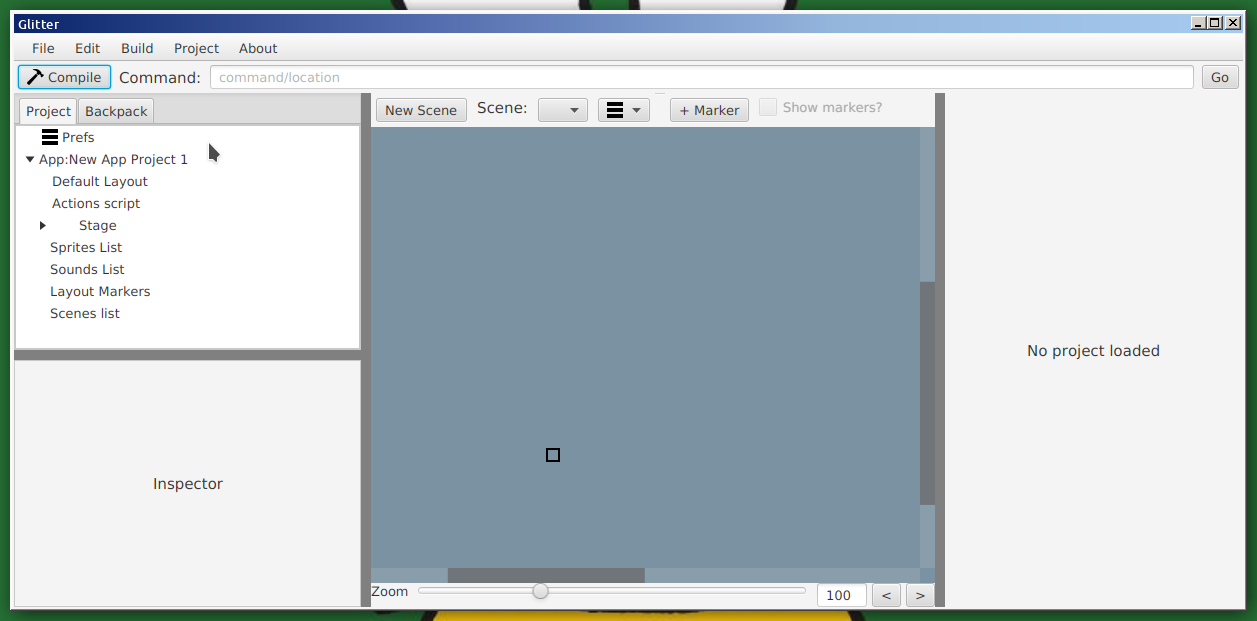Select Sprites List in project tree
The height and width of the screenshot is (621, 1257).
point(86,247)
